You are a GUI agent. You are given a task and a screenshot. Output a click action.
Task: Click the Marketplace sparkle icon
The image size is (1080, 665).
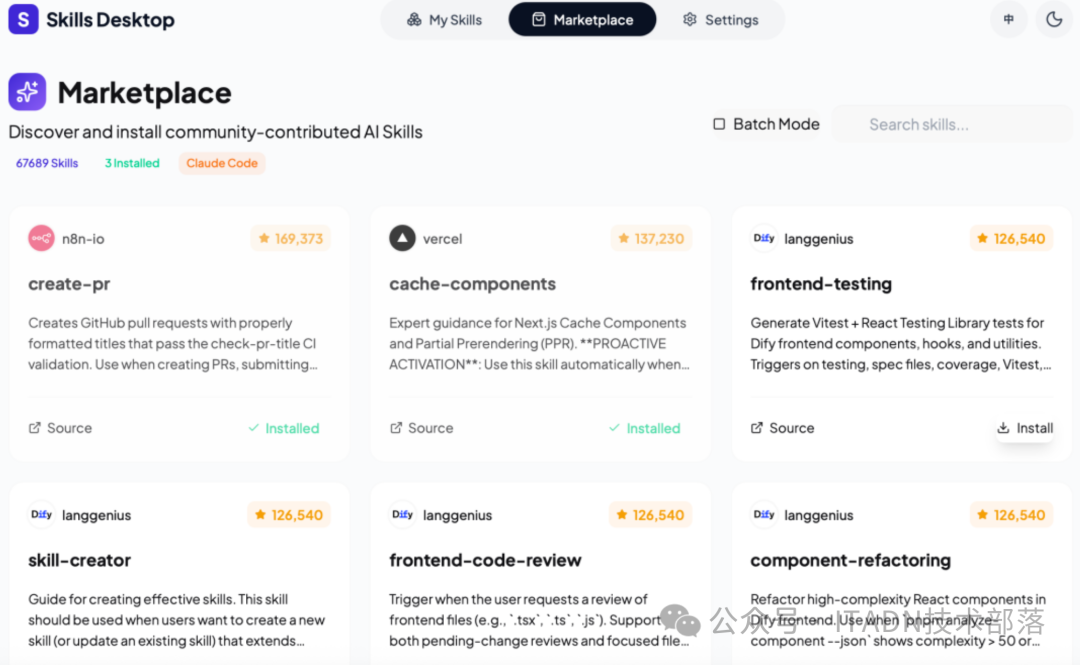tap(27, 92)
